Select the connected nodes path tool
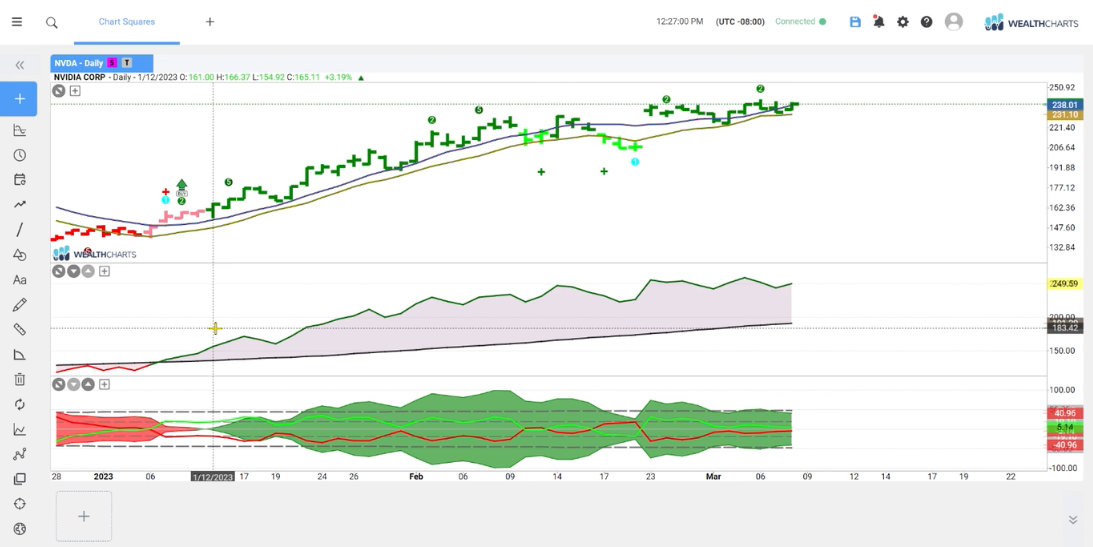The width and height of the screenshot is (1093, 547). coord(20,454)
